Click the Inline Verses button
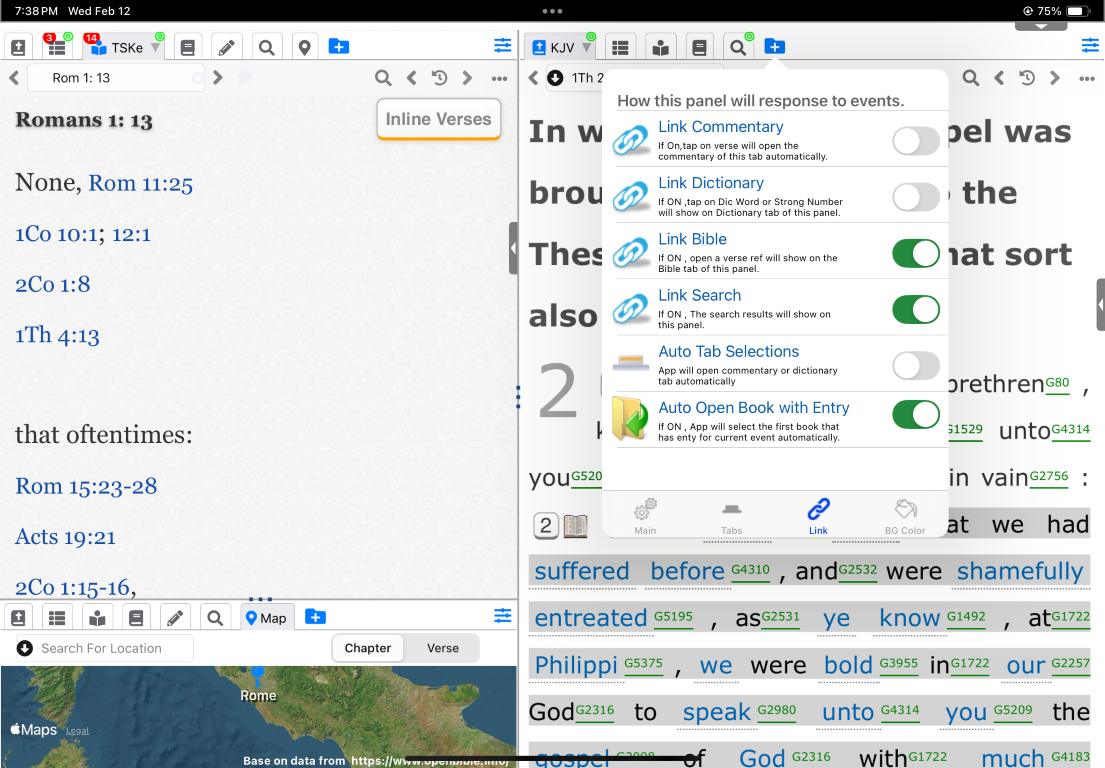This screenshot has width=1105, height=768. [x=438, y=119]
